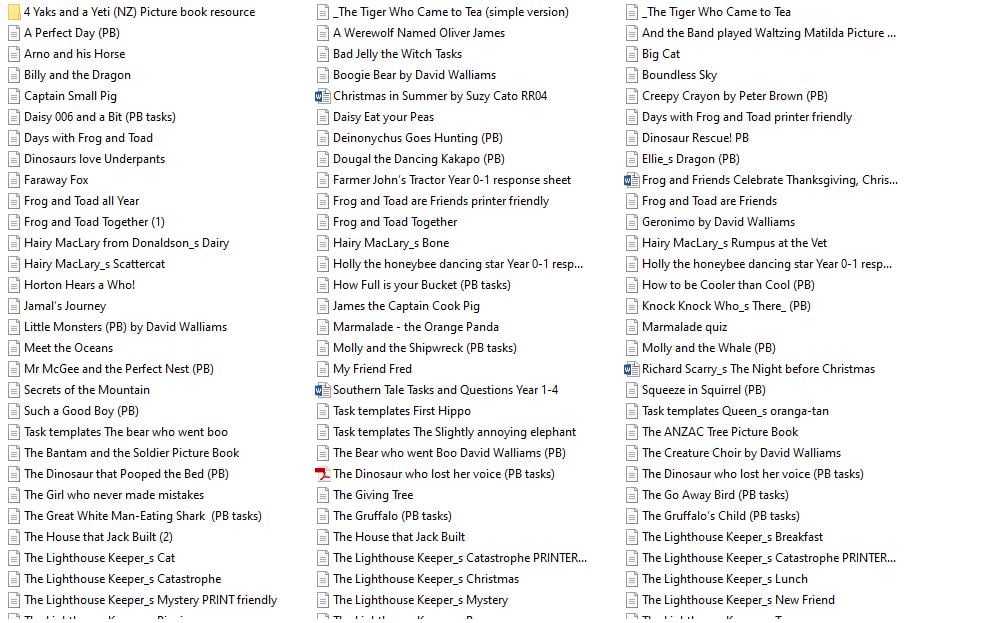Select Deinonychus Goes Hunting (PB)

(418, 139)
